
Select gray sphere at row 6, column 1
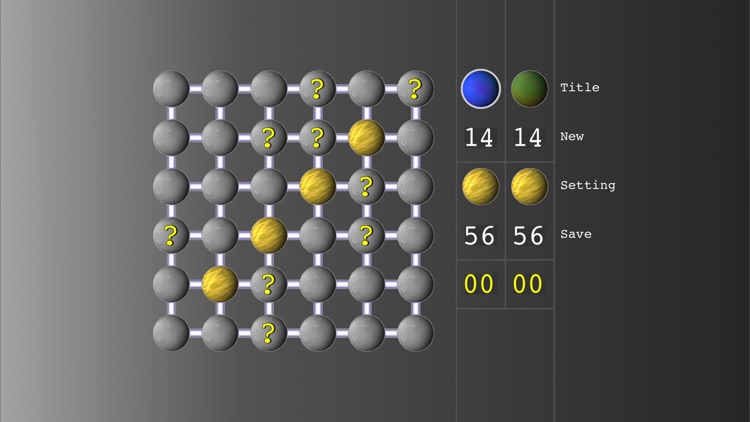tap(171, 333)
